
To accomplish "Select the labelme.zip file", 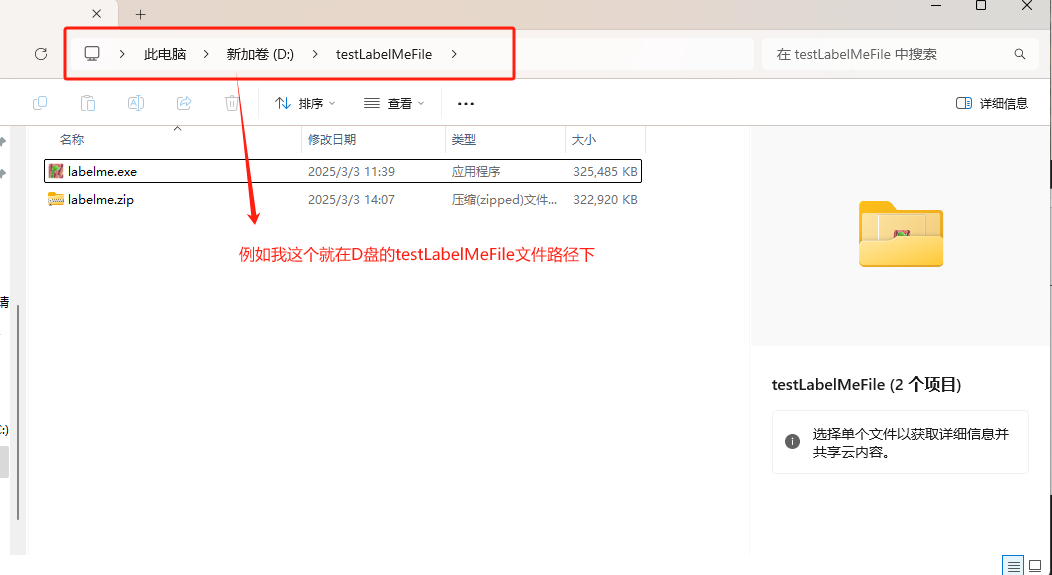I will click(x=343, y=199).
